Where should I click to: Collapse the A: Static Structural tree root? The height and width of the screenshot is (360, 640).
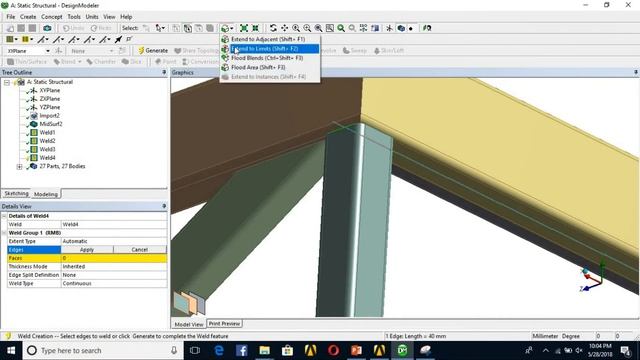click(x=7, y=82)
